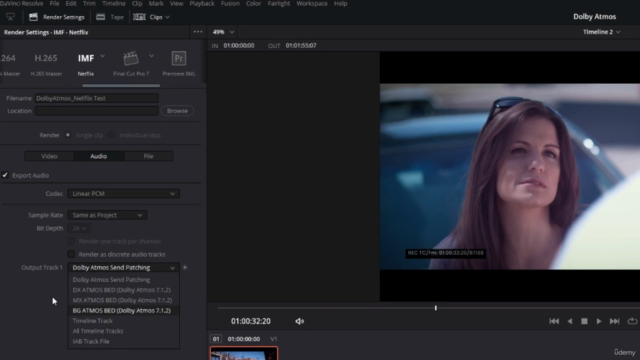Stop playback button

584,321
